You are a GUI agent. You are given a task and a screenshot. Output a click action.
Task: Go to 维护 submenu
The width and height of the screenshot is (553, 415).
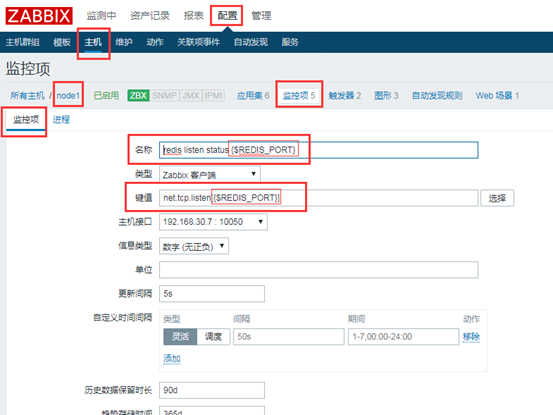(124, 42)
